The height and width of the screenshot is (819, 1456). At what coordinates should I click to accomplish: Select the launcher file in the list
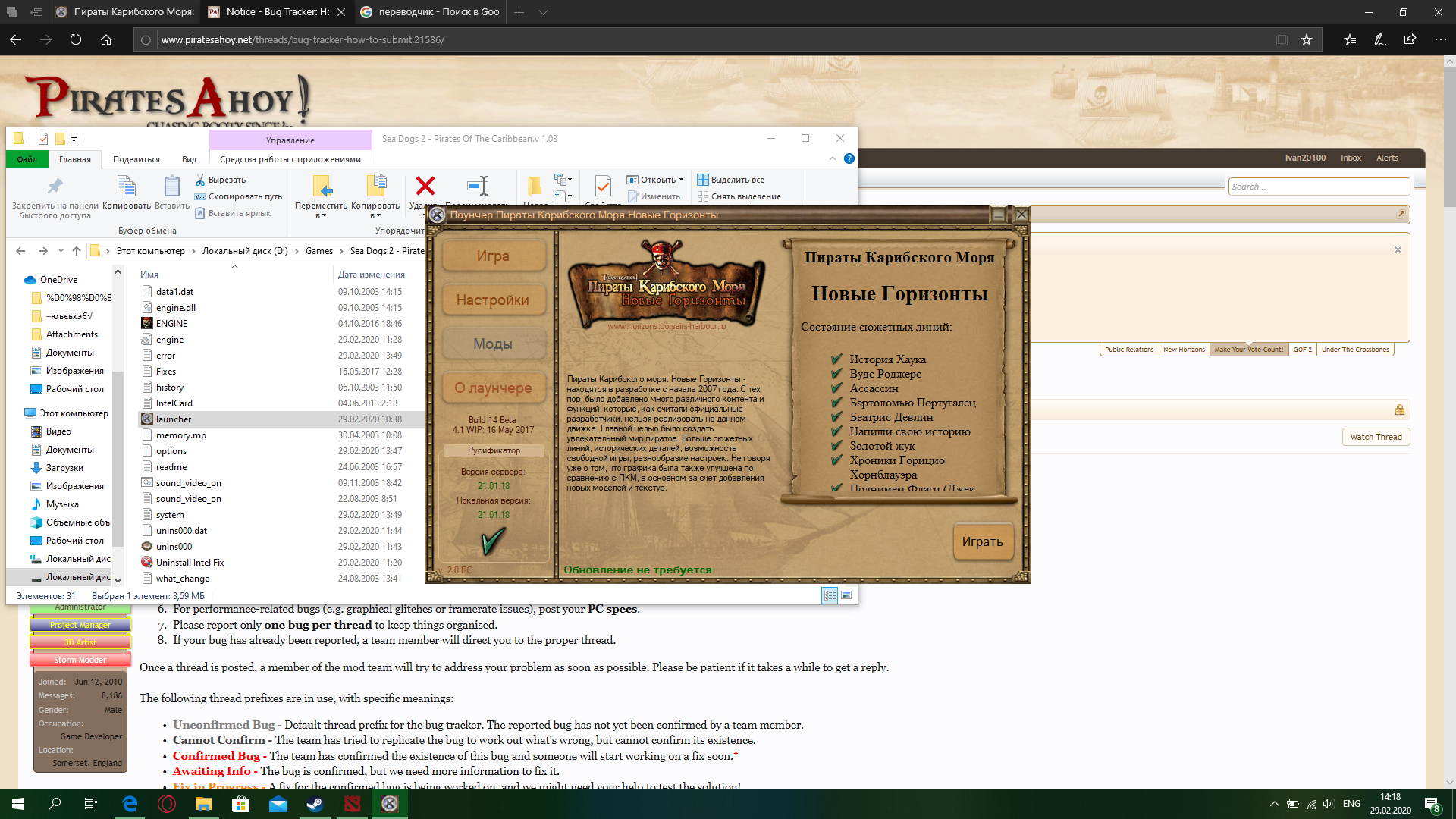pos(174,419)
